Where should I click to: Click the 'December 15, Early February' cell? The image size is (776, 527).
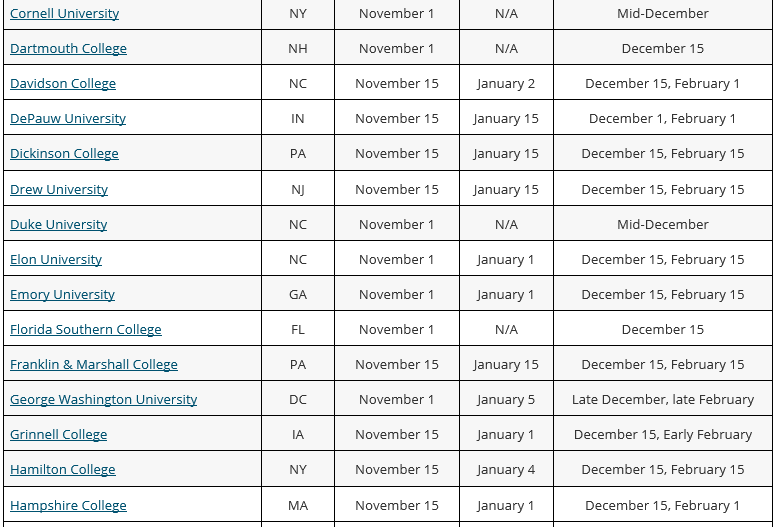[663, 434]
